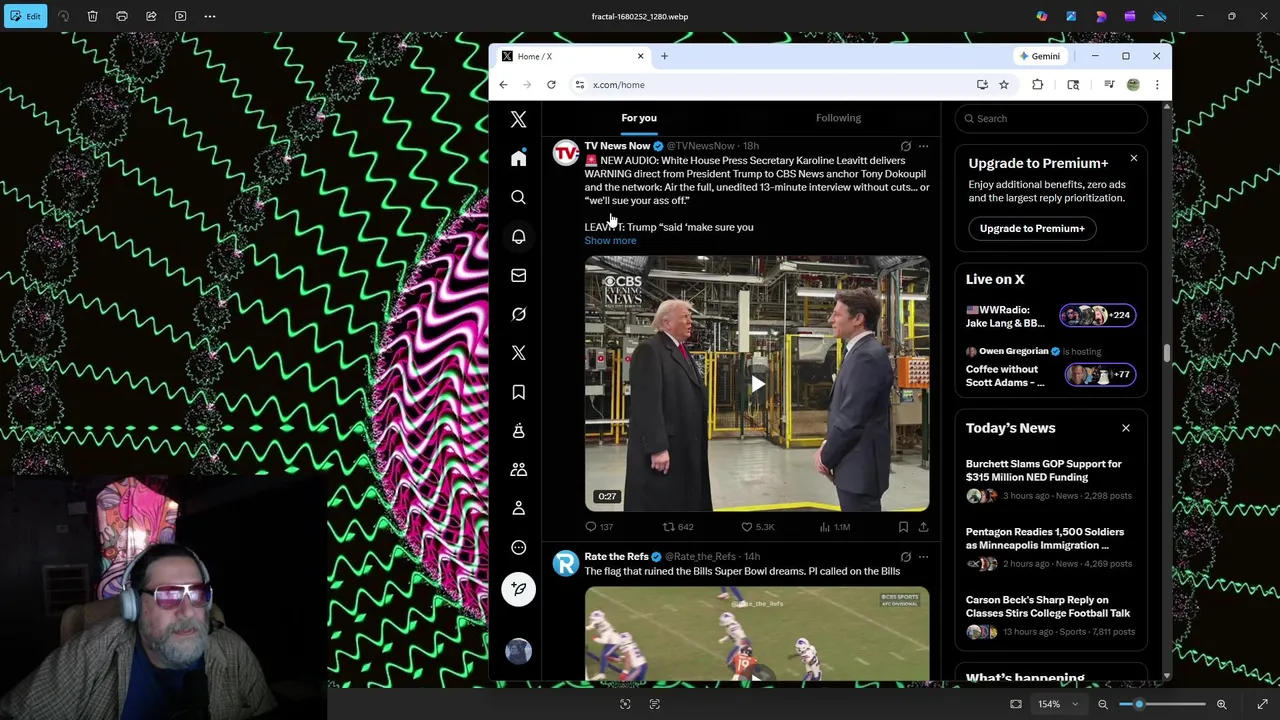Open Gemini in Chrome
The image size is (1280, 720).
[1040, 56]
